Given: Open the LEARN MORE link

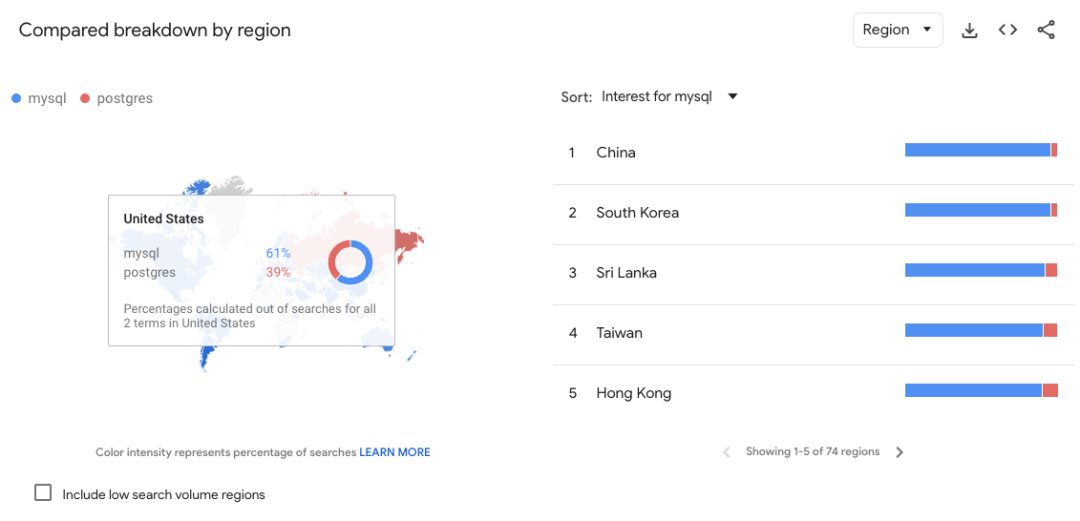Looking at the screenshot, I should [x=395, y=453].
